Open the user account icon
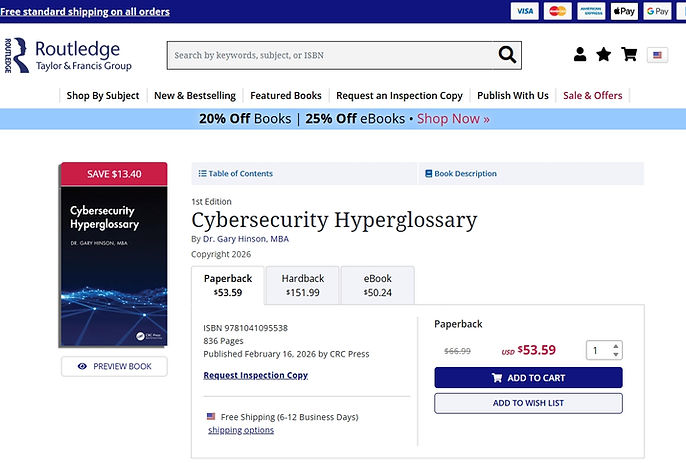The width and height of the screenshot is (686, 463). (x=580, y=54)
